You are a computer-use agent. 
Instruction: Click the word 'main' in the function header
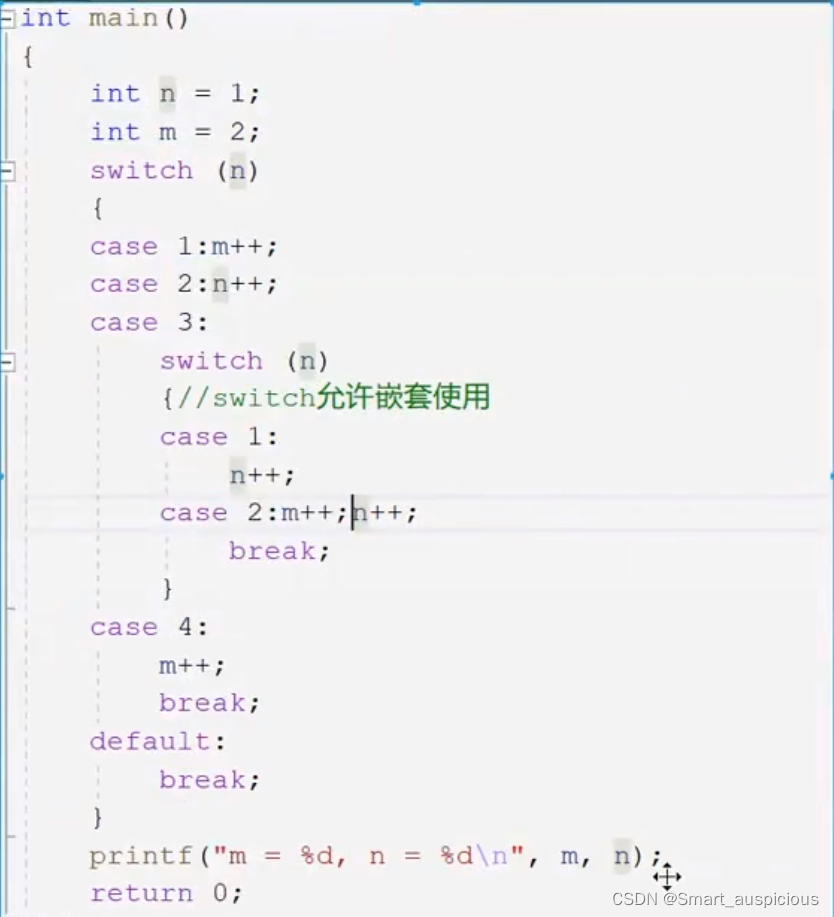123,18
